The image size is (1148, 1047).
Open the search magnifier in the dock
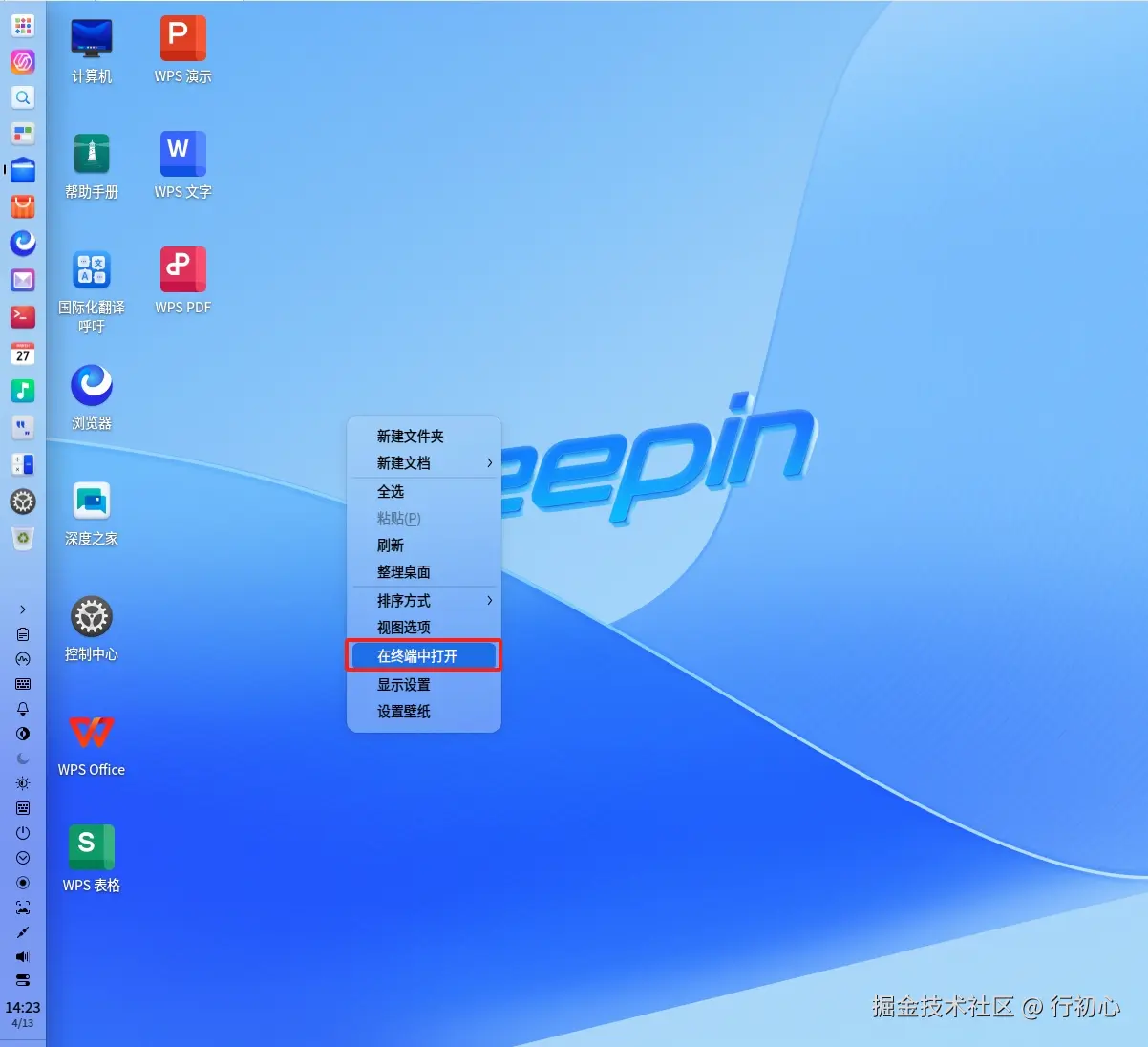coord(23,97)
